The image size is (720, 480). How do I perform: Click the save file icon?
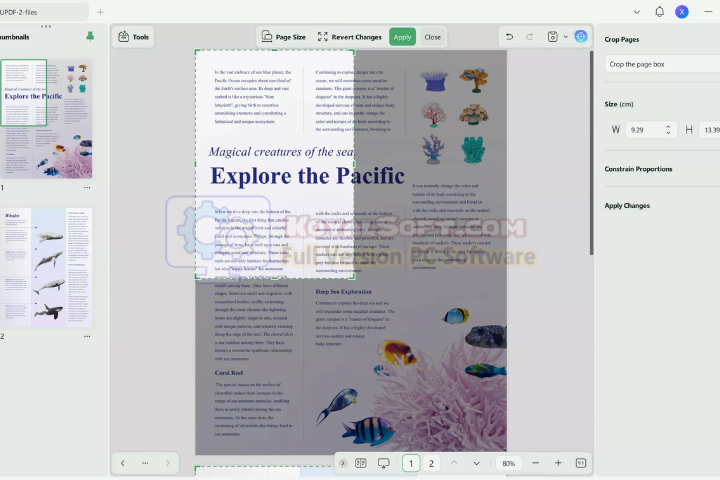pos(553,37)
